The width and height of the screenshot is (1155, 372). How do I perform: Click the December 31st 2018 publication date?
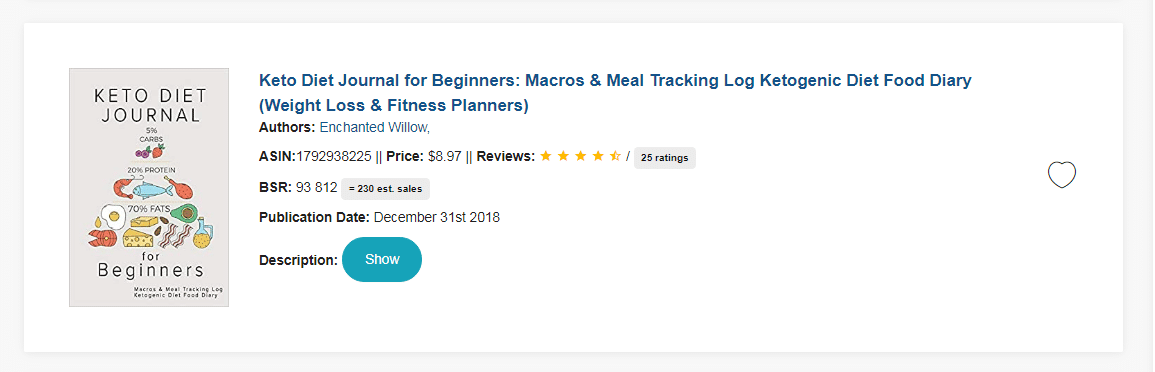[x=437, y=217]
